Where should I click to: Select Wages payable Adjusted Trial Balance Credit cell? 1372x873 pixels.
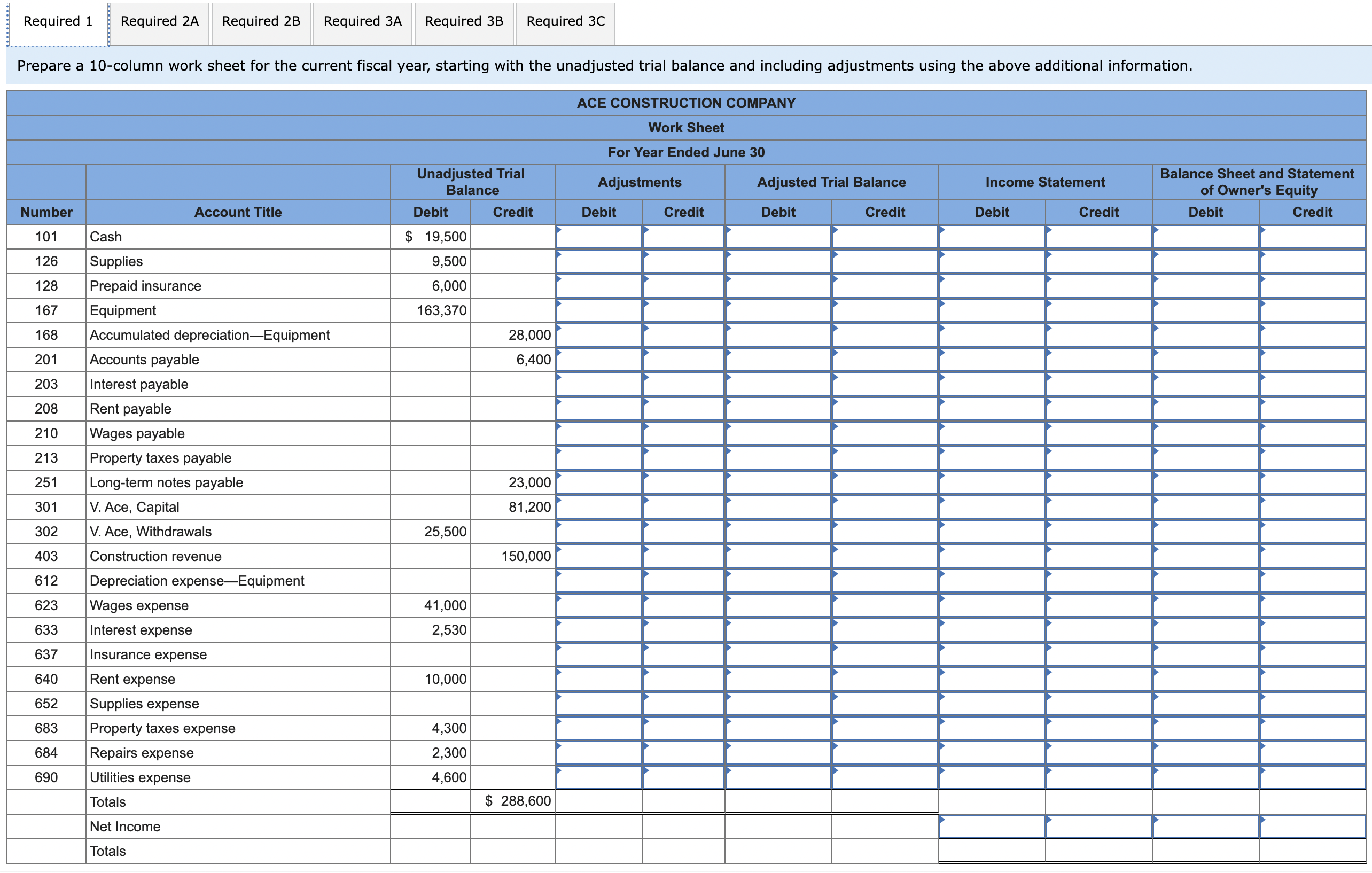pyautogui.click(x=884, y=434)
